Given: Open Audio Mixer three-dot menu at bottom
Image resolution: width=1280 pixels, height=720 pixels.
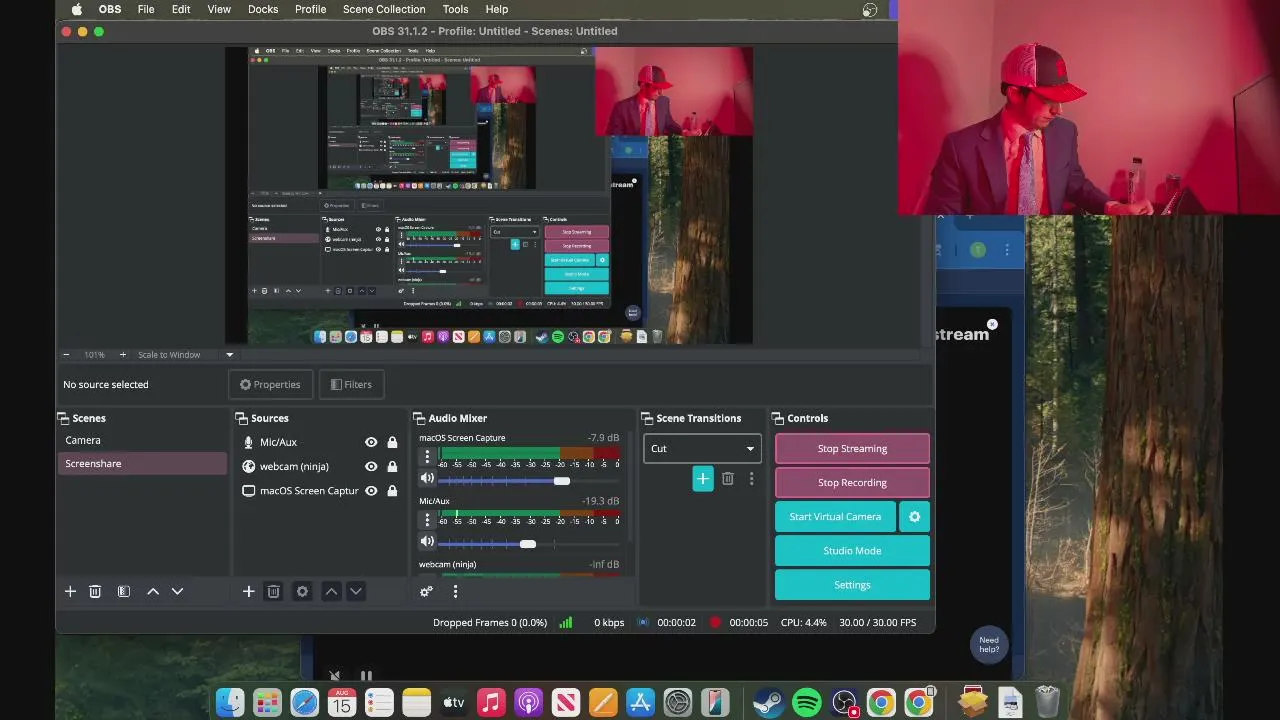Looking at the screenshot, I should (x=455, y=591).
